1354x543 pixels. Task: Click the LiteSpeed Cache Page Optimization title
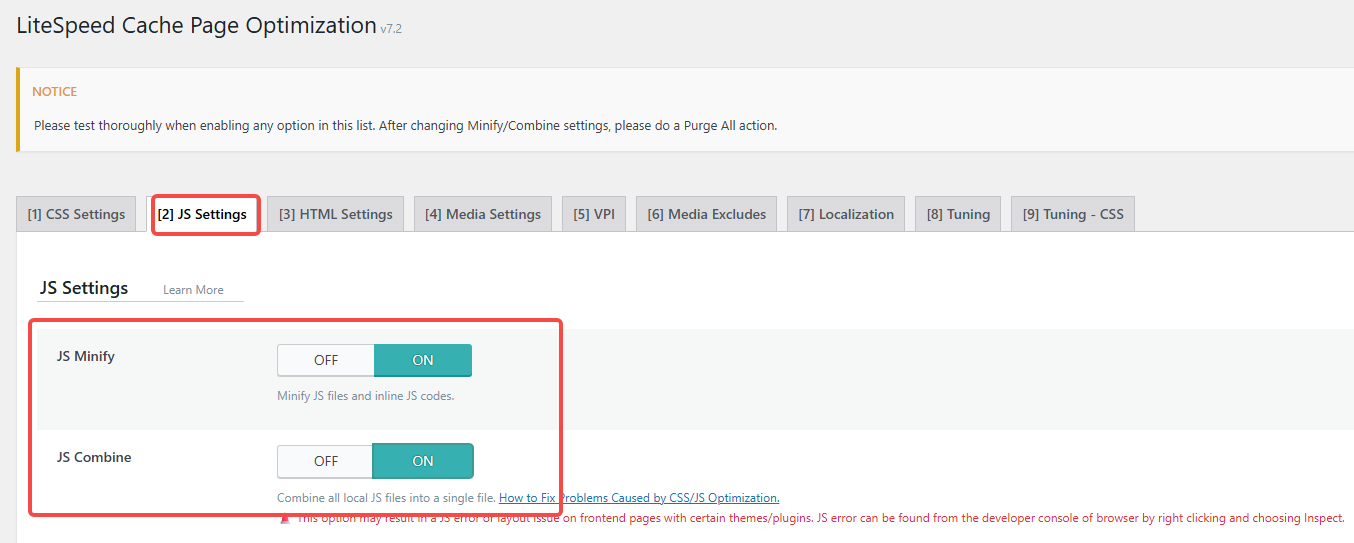[x=197, y=26]
